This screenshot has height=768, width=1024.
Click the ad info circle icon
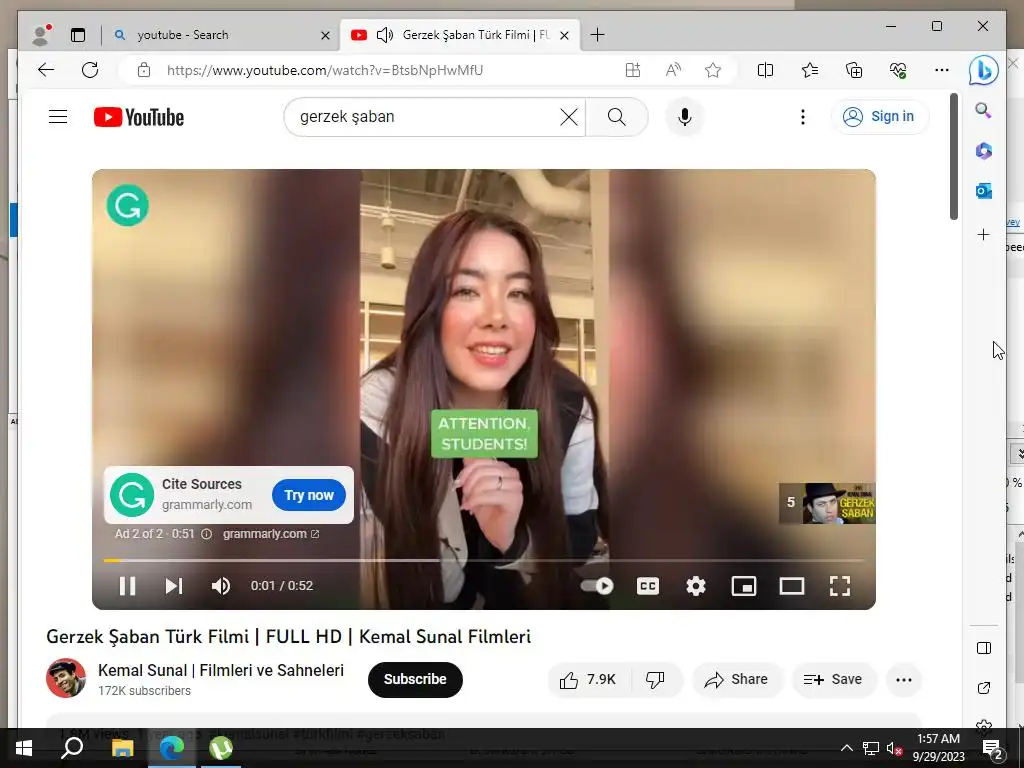pos(206,534)
